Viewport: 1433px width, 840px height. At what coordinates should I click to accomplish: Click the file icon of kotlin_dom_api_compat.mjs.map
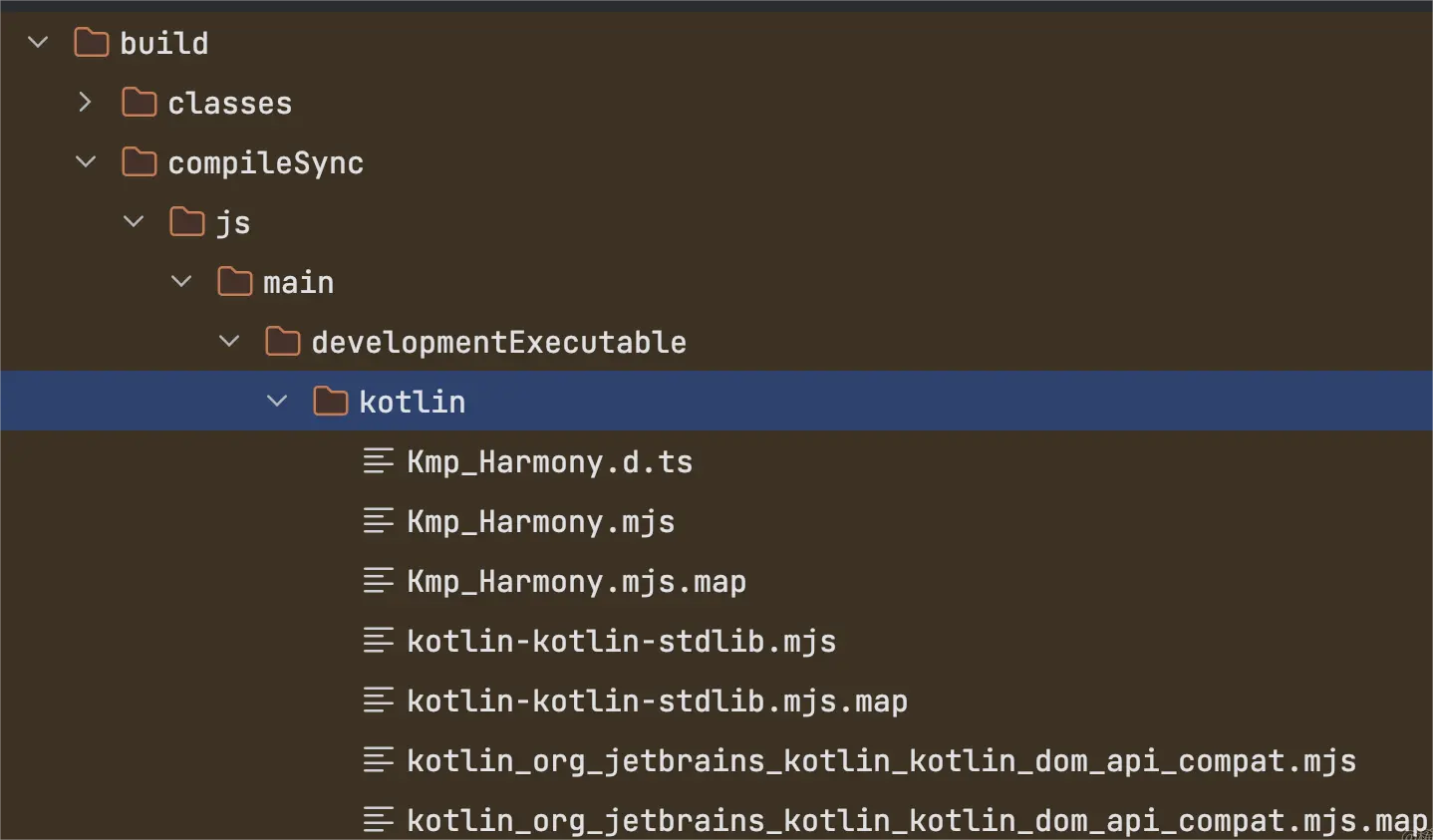pyautogui.click(x=379, y=819)
